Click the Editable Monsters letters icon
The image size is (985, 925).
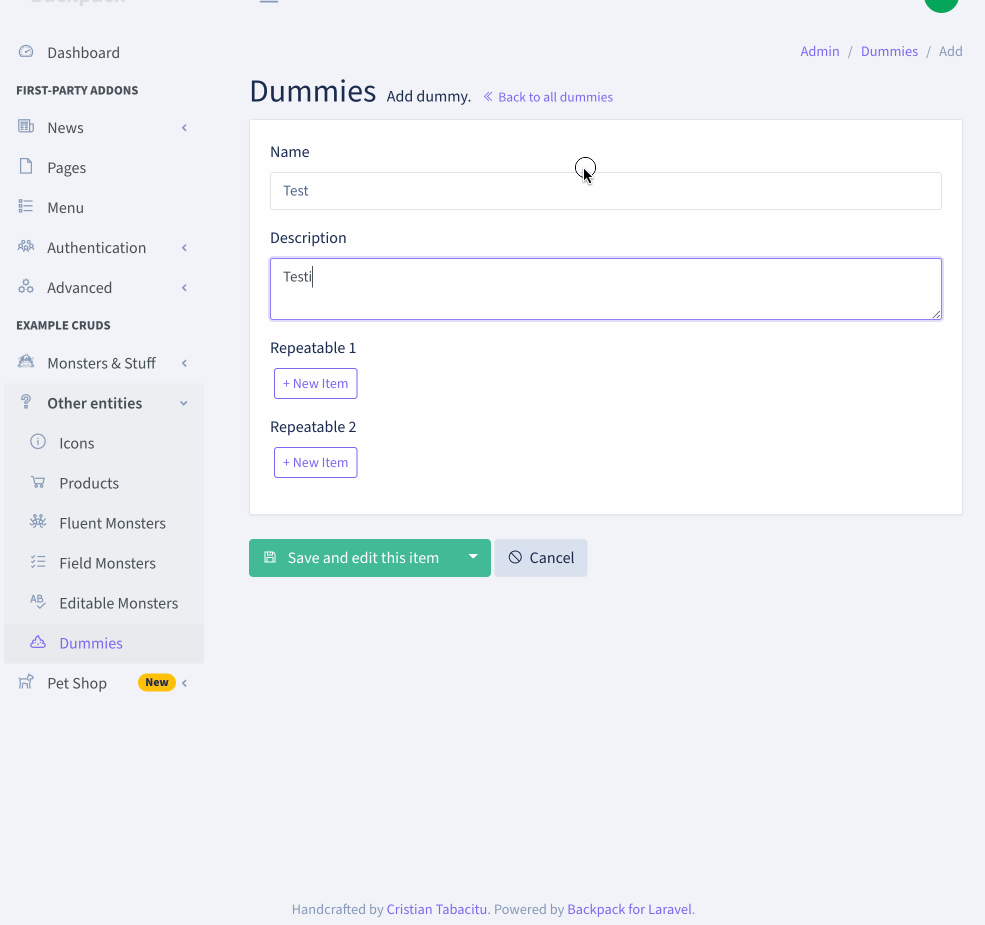point(38,602)
